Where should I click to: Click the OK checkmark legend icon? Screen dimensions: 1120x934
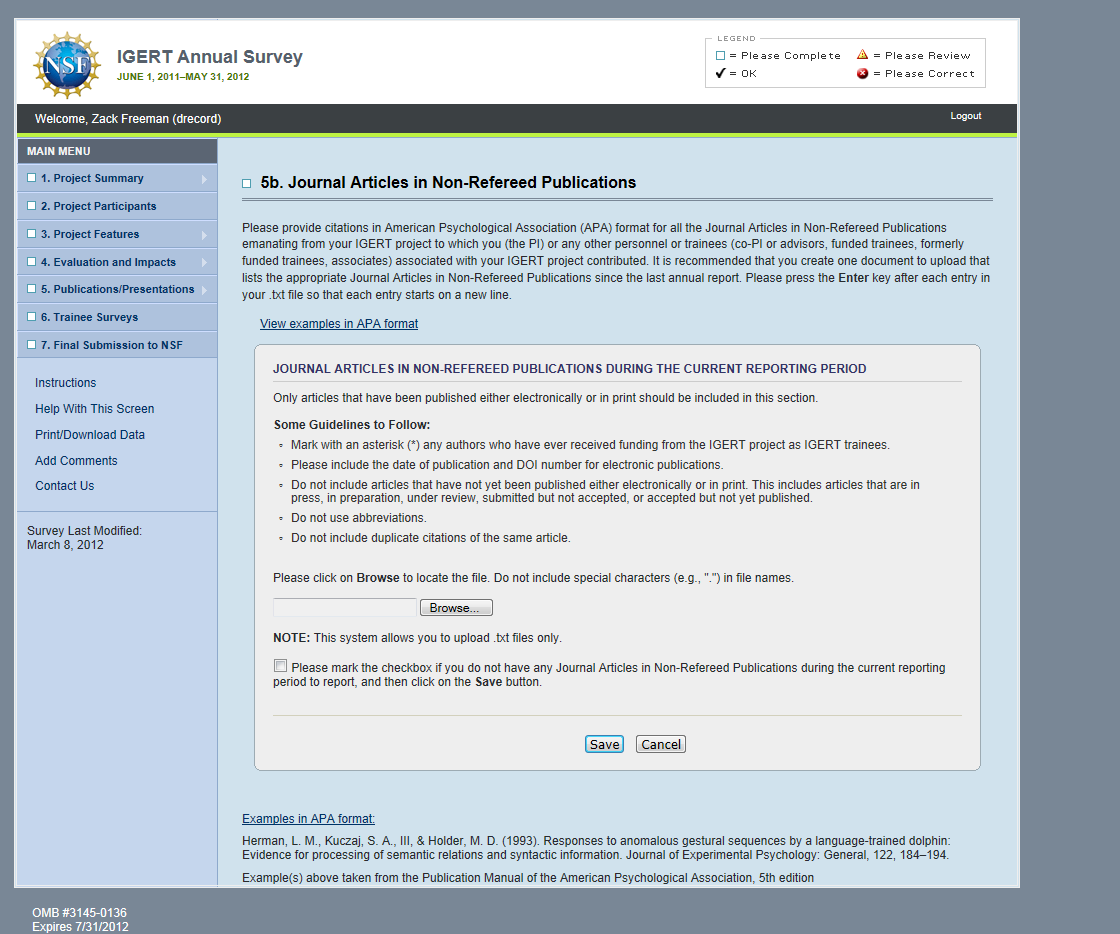720,73
